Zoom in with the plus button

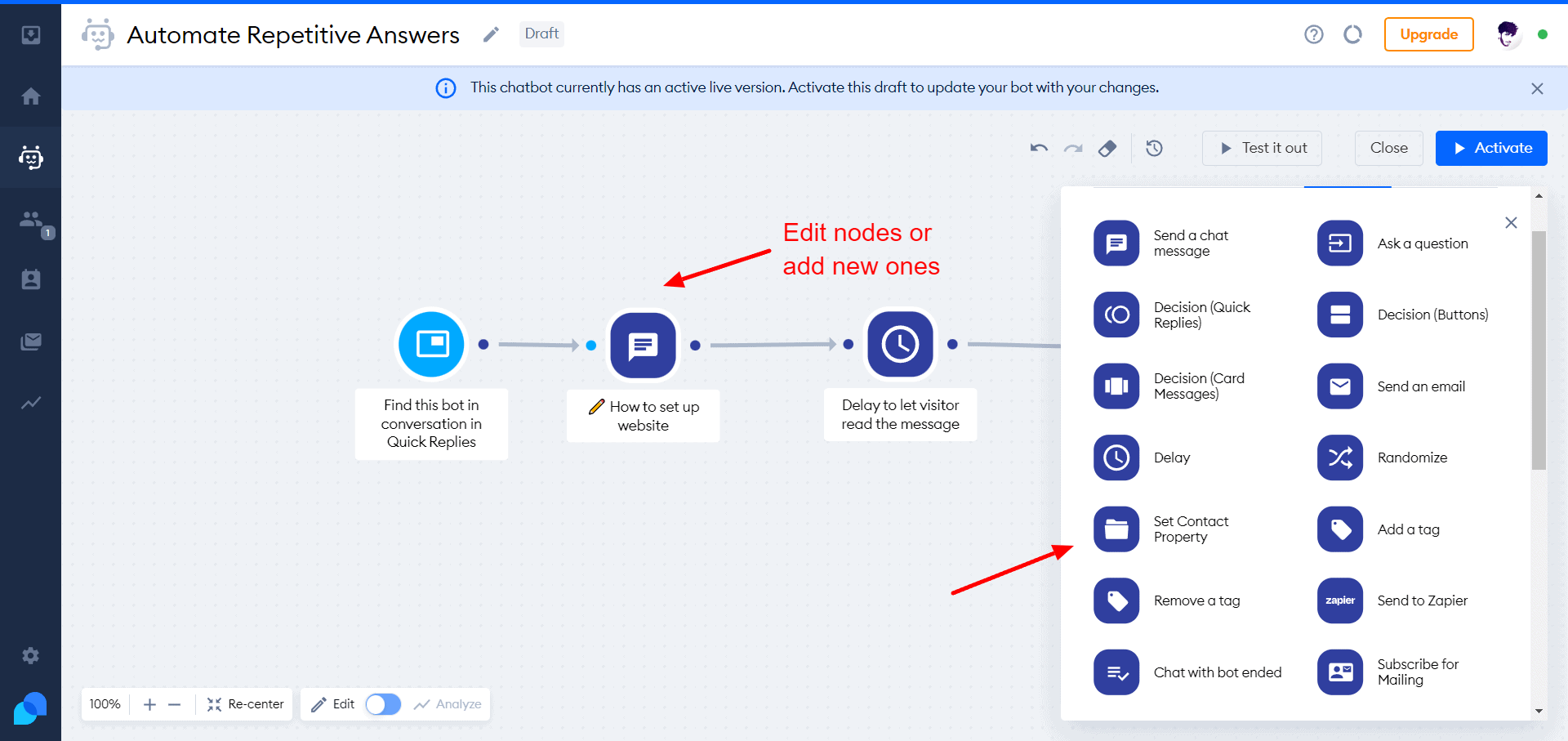149,704
